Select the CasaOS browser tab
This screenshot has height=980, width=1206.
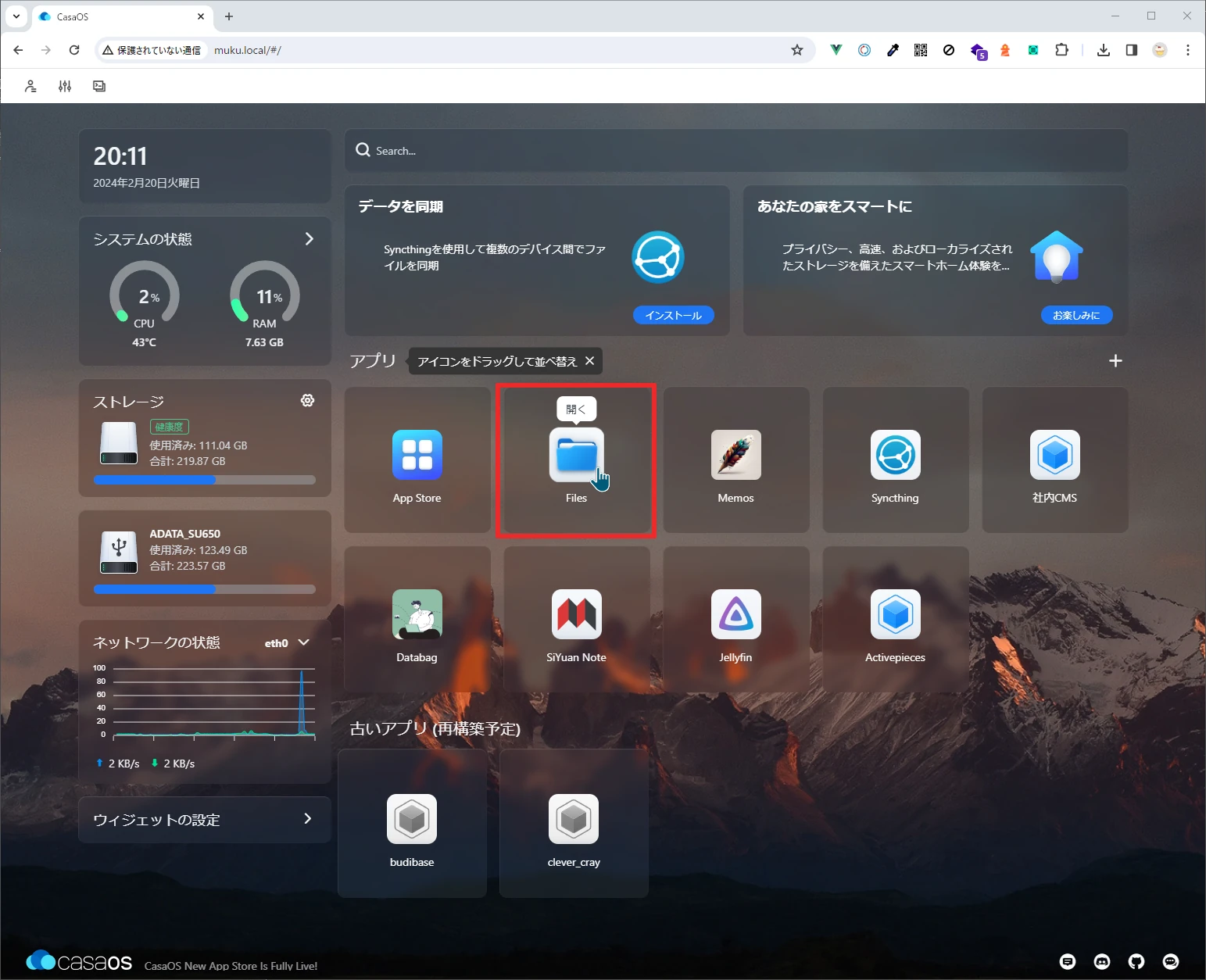coord(121,16)
